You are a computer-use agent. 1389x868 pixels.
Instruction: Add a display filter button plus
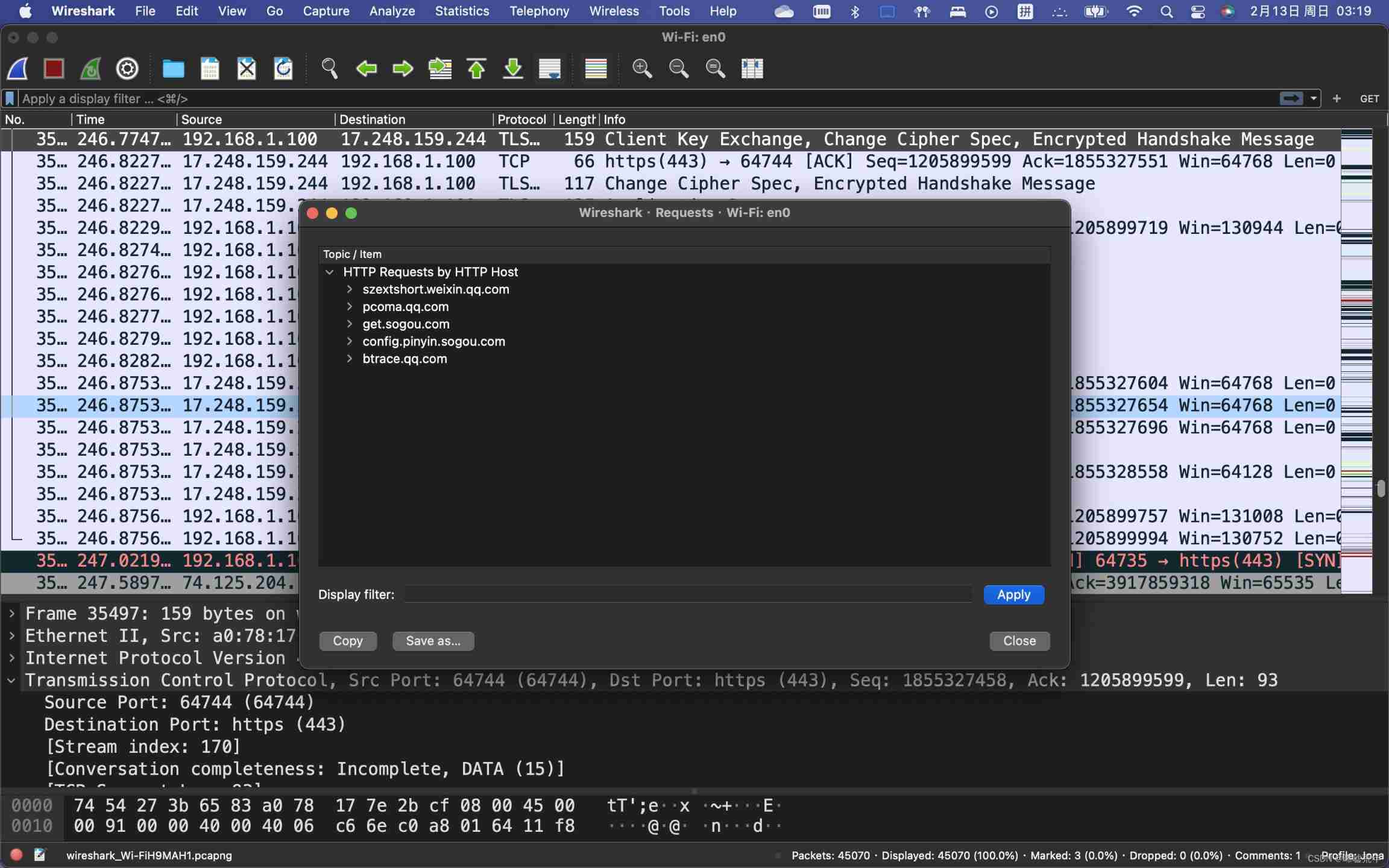tap(1337, 98)
